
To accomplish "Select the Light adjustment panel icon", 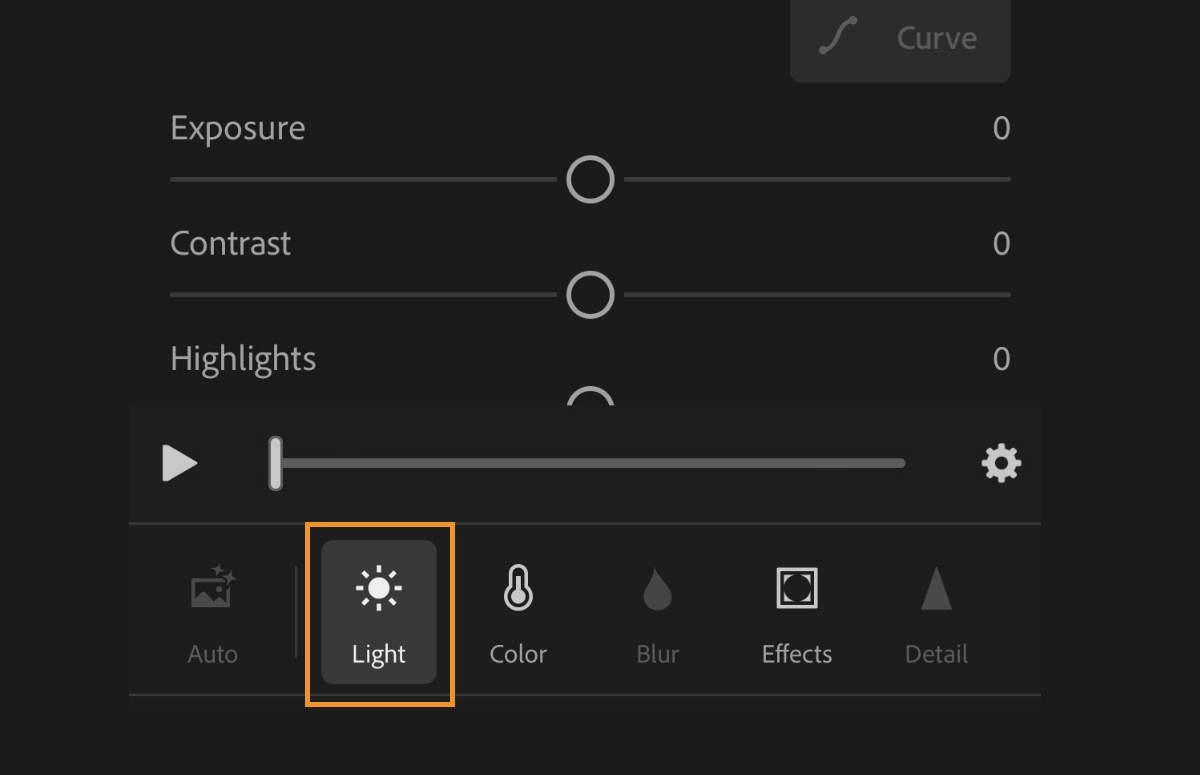I will coord(378,588).
